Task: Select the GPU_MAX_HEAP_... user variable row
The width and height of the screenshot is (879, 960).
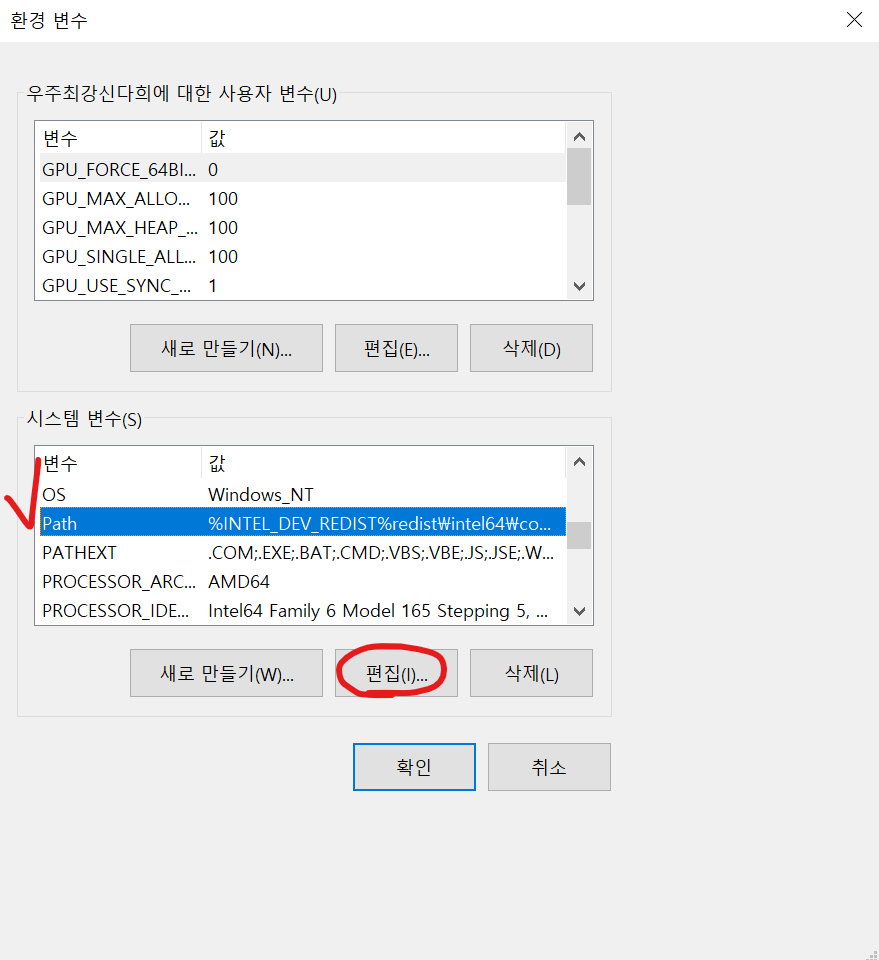Action: point(302,227)
